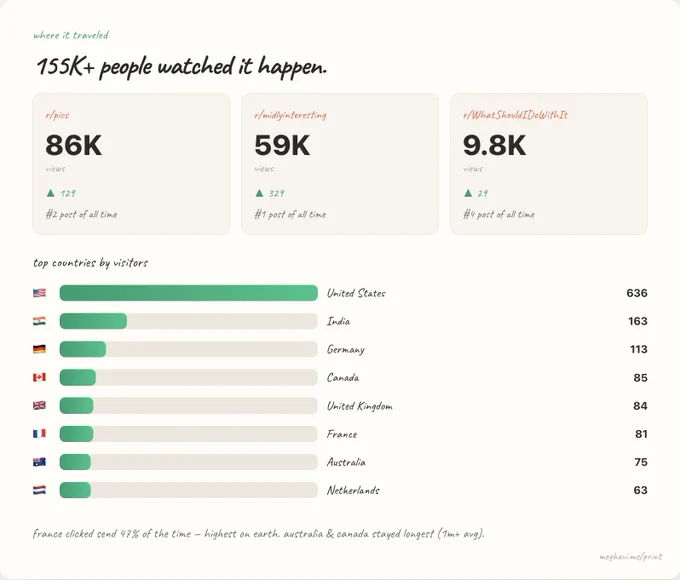Click the 59K views figure
The width and height of the screenshot is (680, 580).
coord(282,145)
